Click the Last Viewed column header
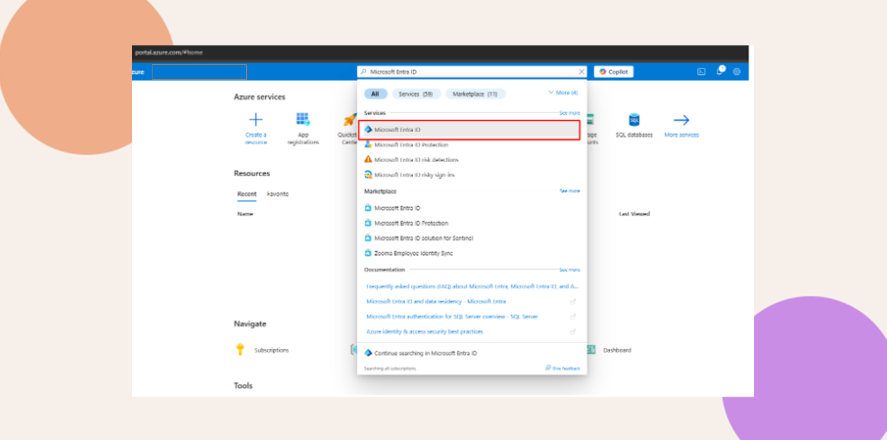Image resolution: width=887 pixels, height=440 pixels. coord(634,214)
